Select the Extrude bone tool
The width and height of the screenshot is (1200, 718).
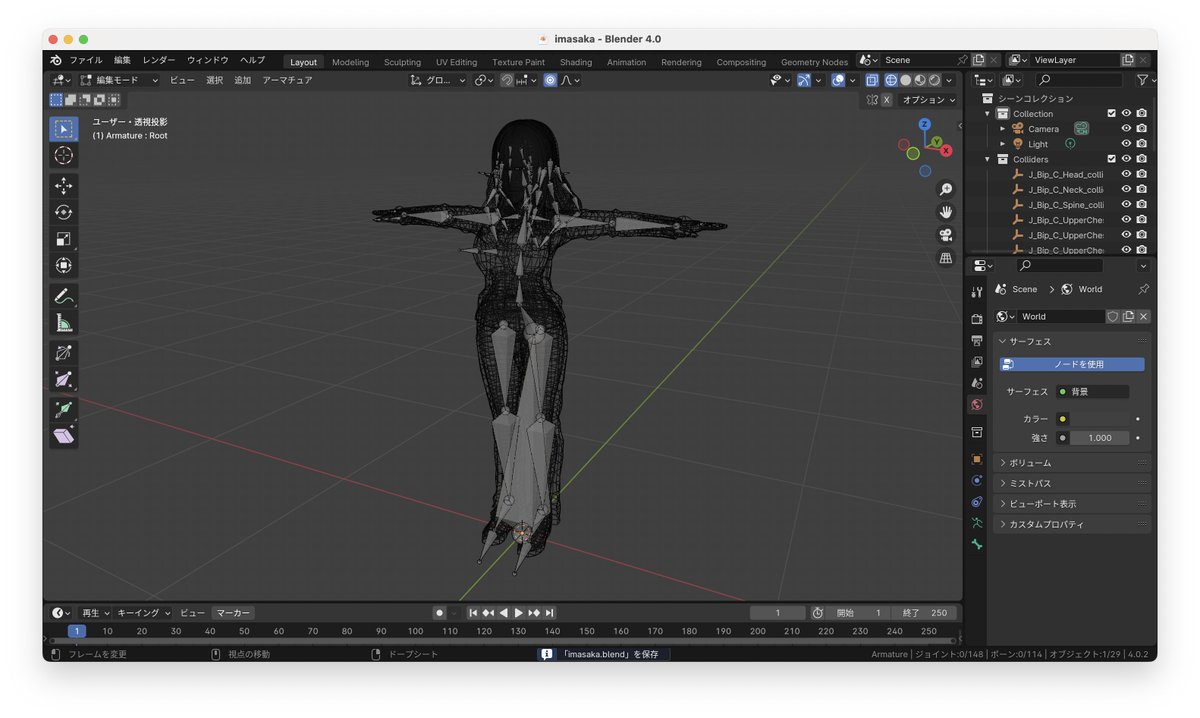tap(64, 409)
